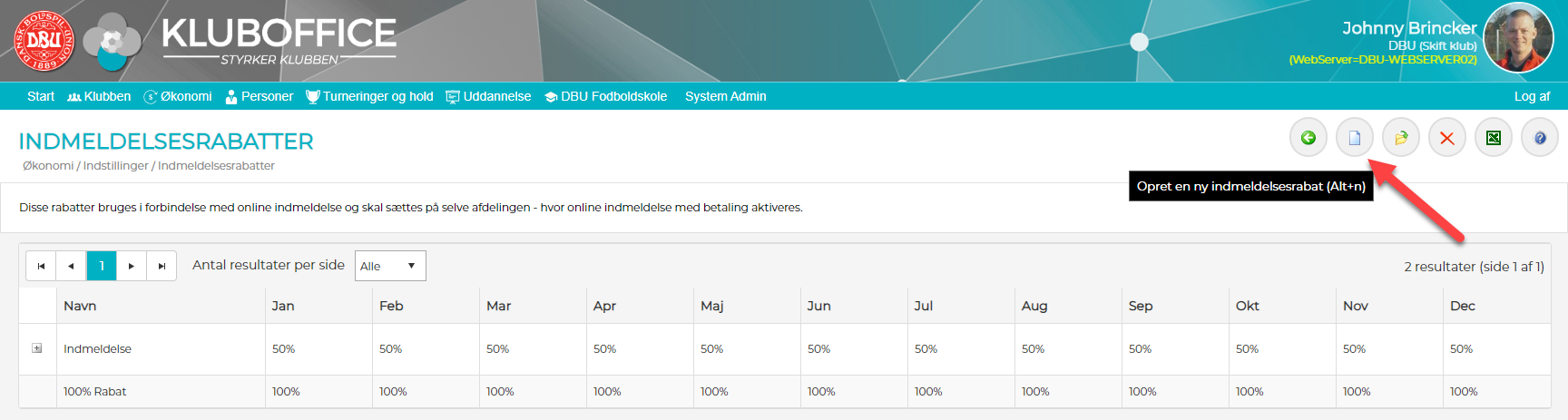1568x420 pixels.
Task: Open the Økonomi menu
Action: 178,96
